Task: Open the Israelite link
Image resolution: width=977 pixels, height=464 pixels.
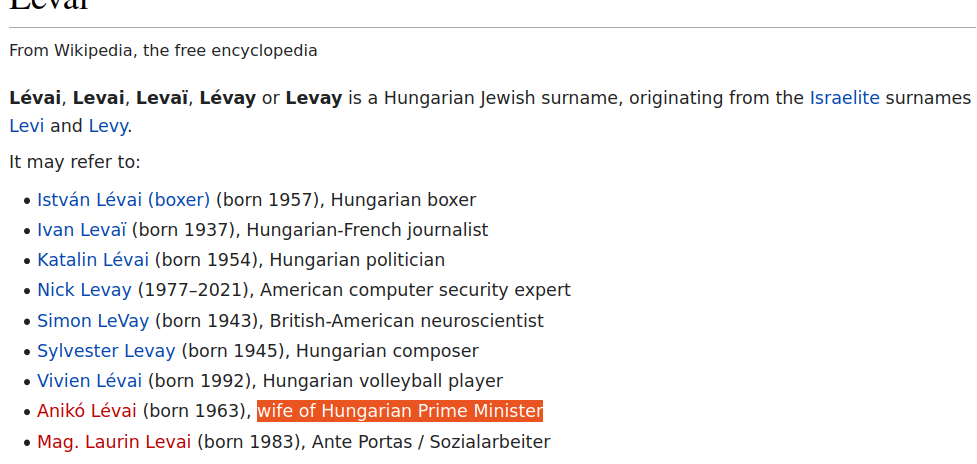Action: coord(844,98)
